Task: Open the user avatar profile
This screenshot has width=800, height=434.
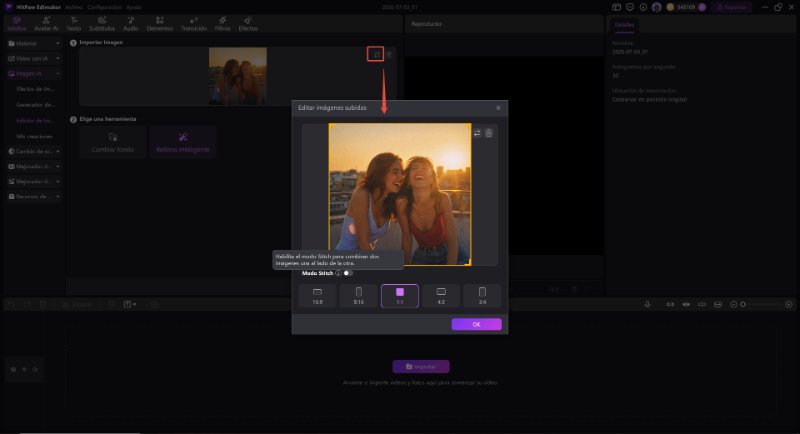Action: coord(657,7)
